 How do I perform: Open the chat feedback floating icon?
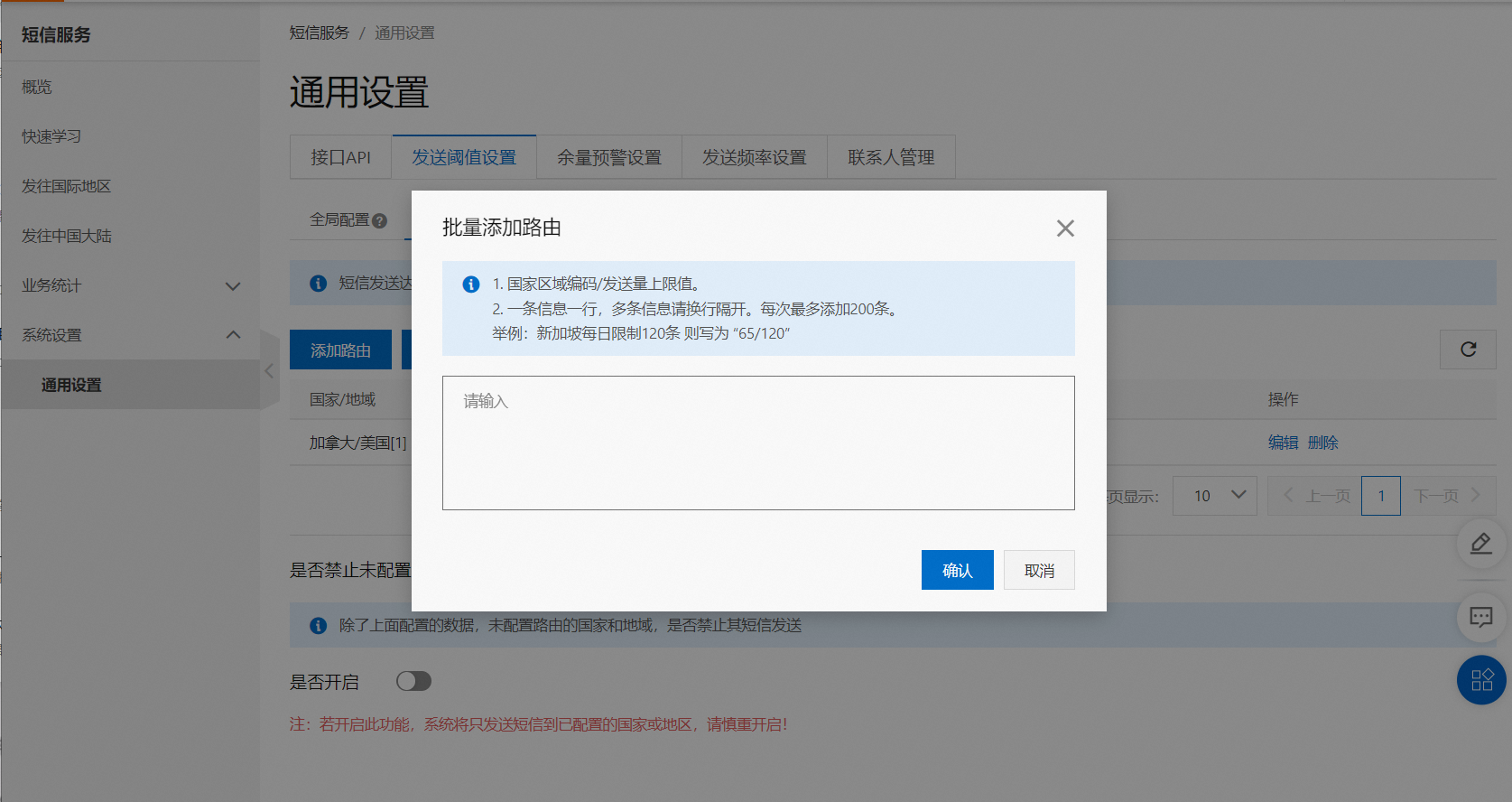click(x=1481, y=617)
